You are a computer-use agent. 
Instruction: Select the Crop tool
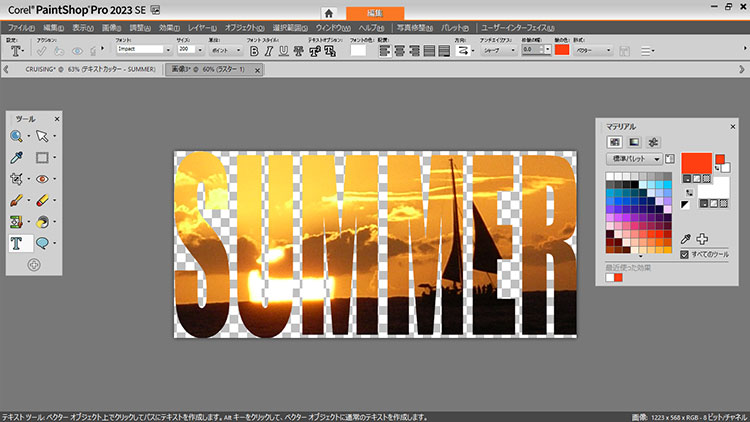point(17,179)
